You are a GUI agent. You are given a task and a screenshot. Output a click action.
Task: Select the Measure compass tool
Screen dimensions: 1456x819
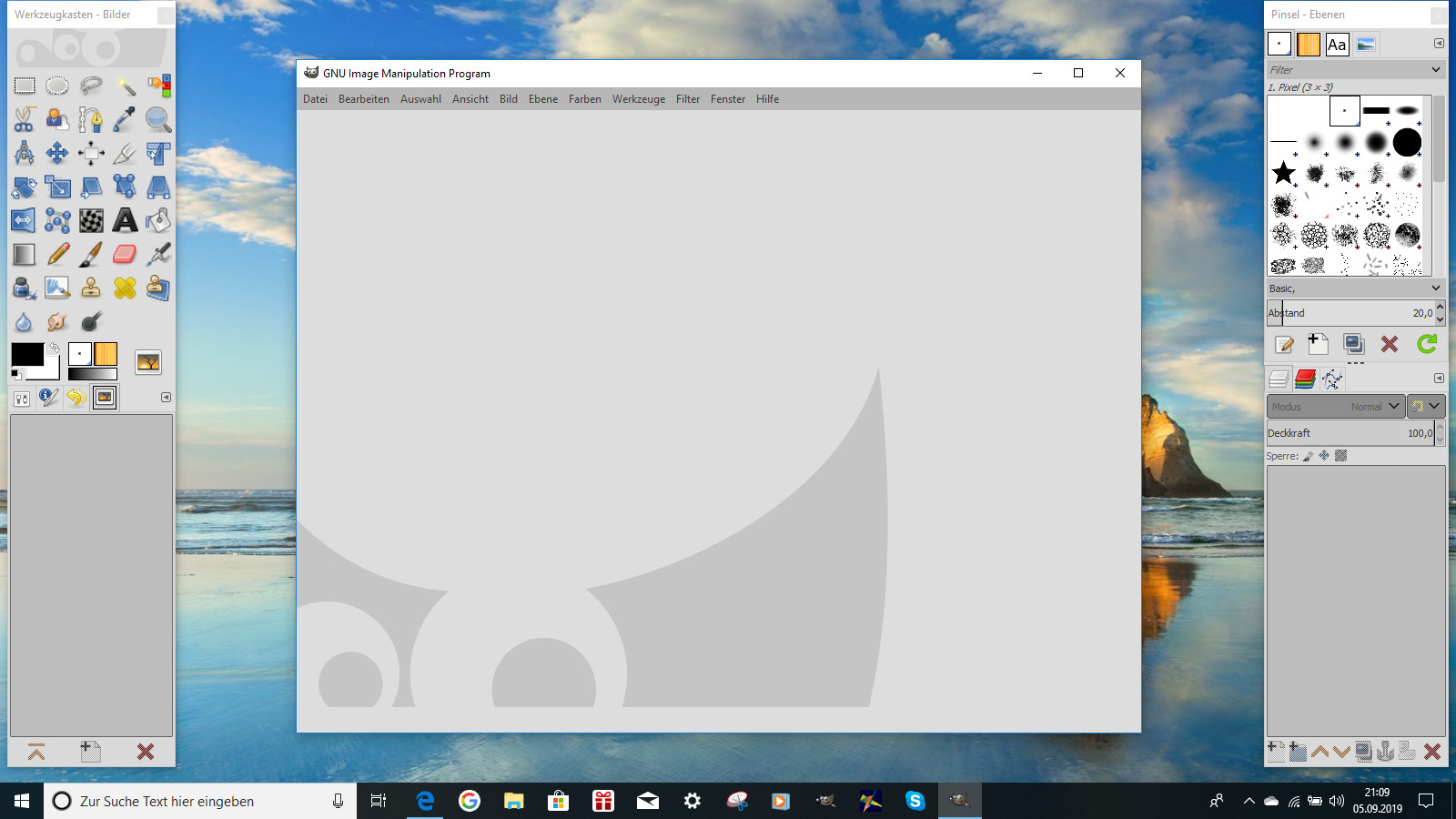pyautogui.click(x=25, y=153)
